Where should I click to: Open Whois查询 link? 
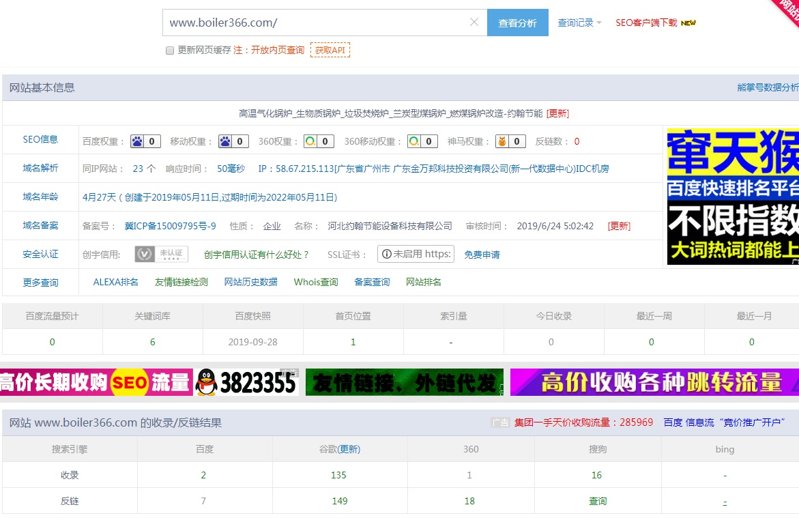(x=316, y=282)
